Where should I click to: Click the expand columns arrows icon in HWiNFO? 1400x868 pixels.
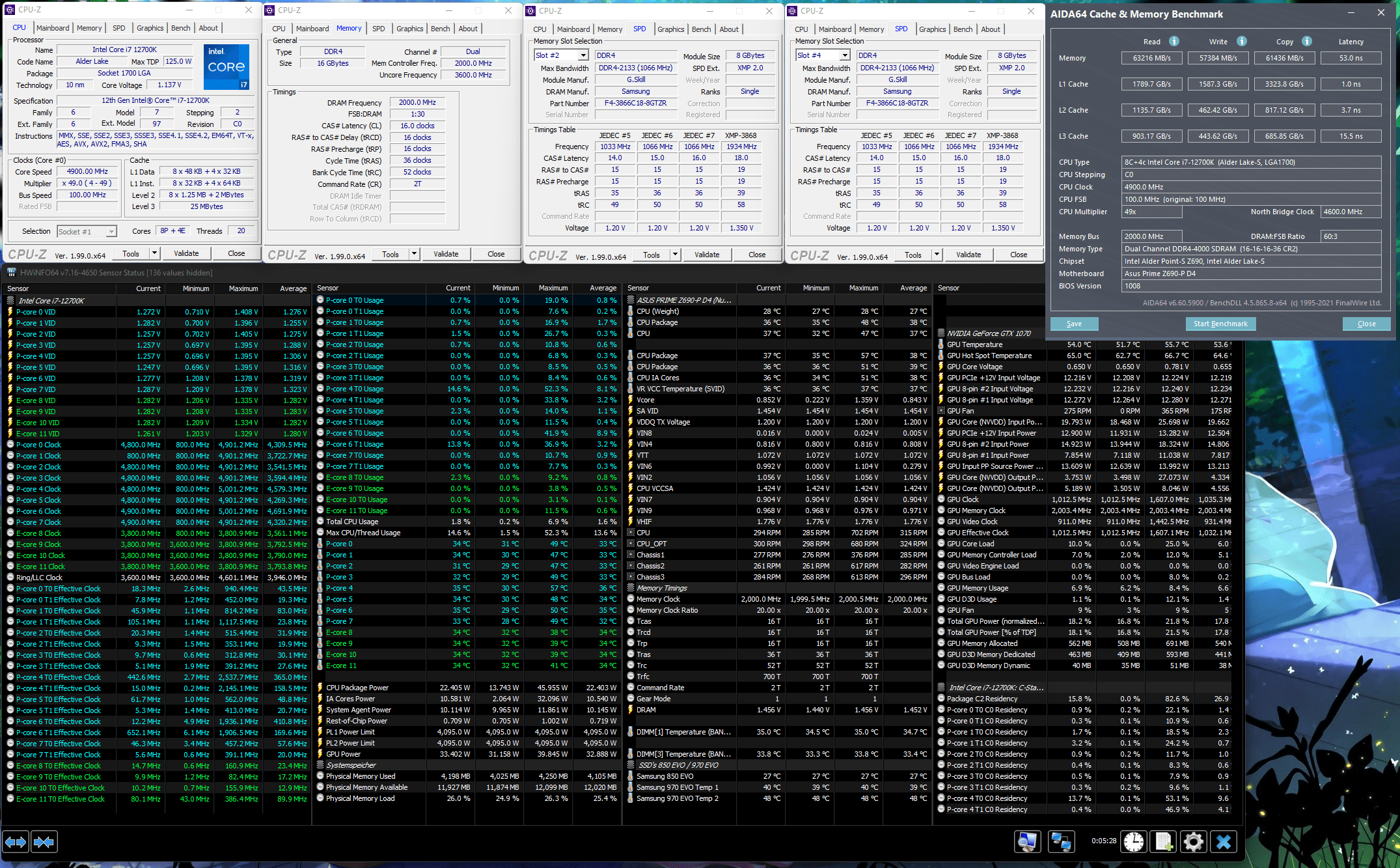[x=16, y=842]
